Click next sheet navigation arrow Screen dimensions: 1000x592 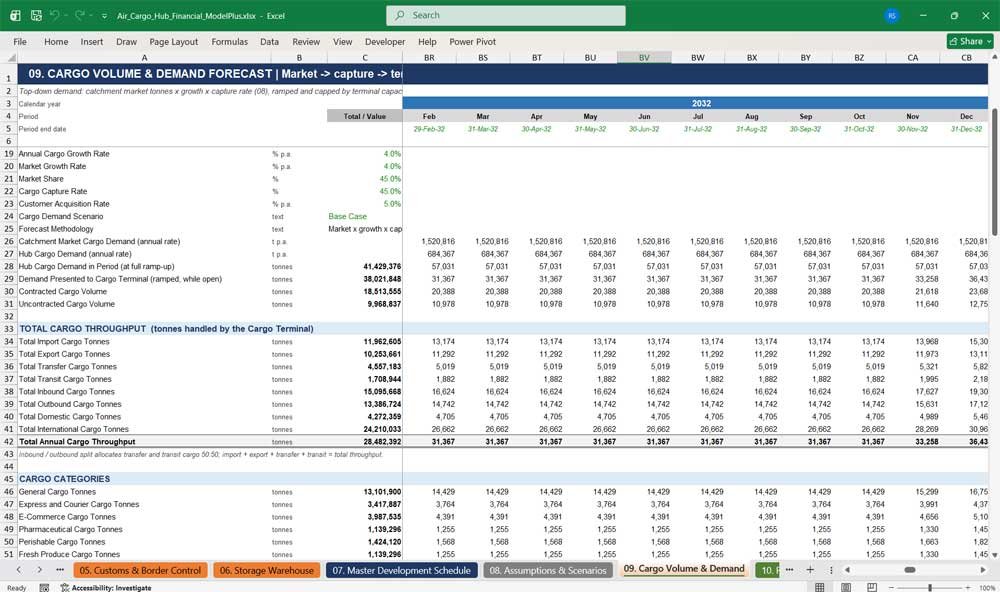coord(40,570)
